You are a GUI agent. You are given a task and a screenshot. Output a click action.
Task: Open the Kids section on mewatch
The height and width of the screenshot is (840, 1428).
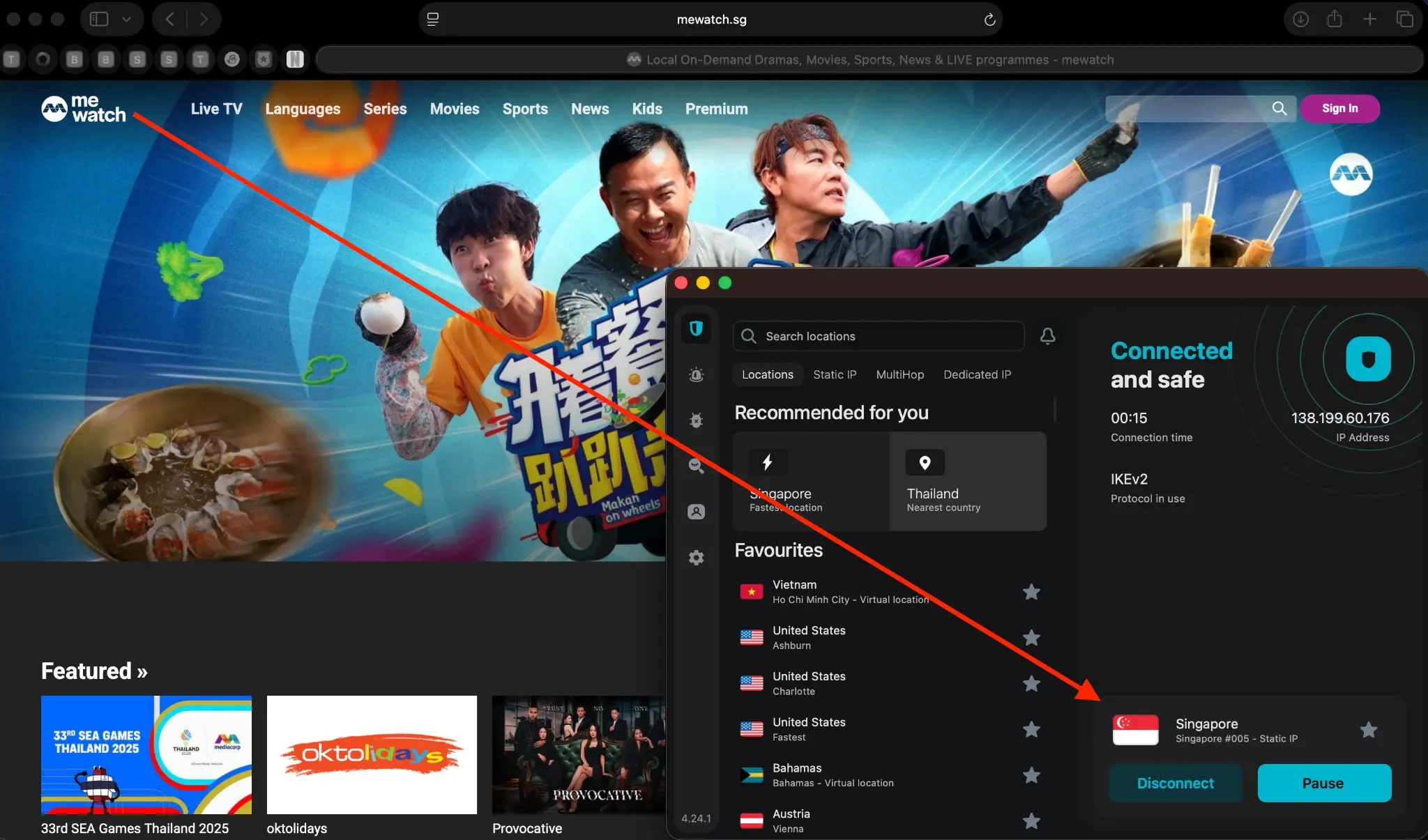click(646, 109)
